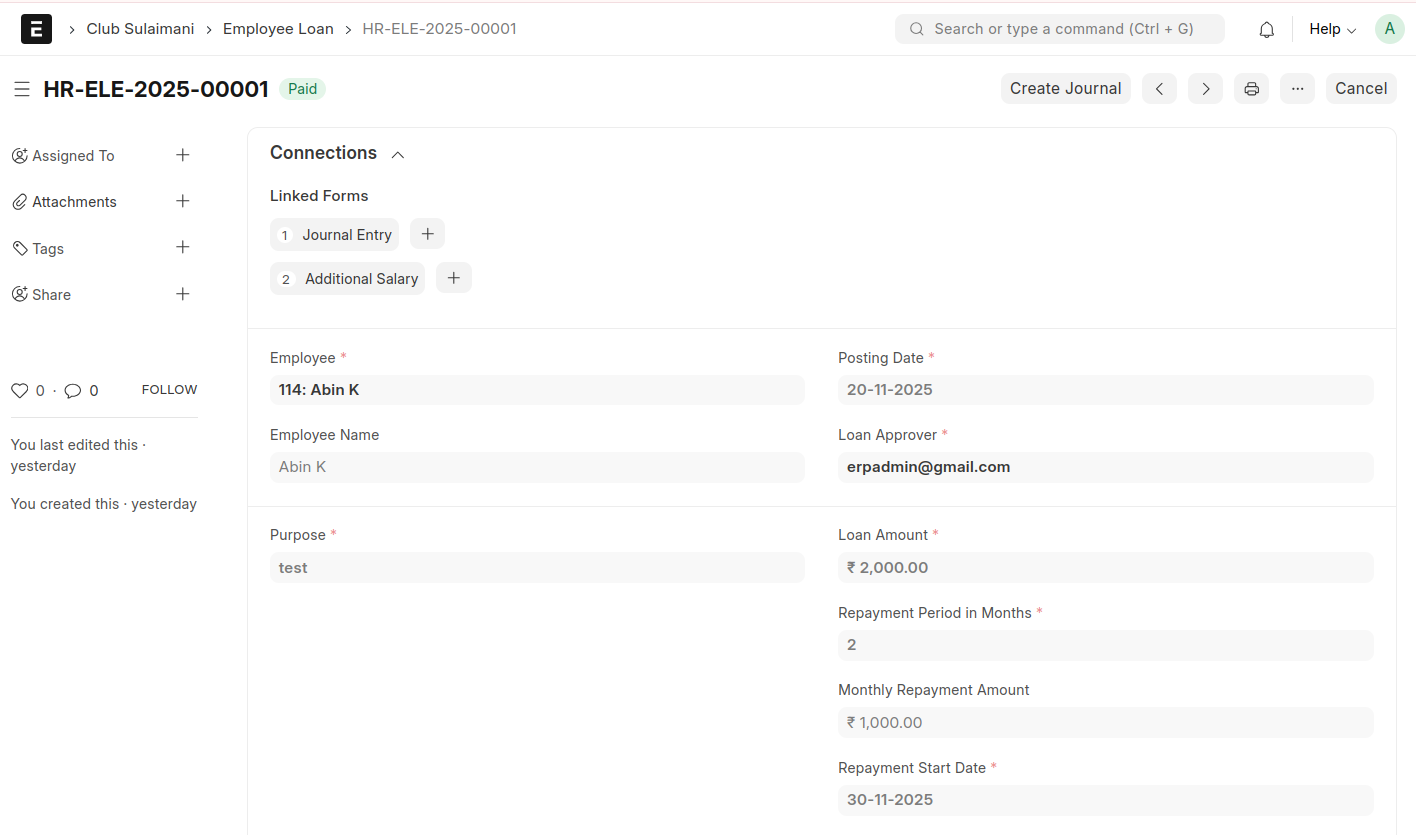Collapse the Connections section
1416x835 pixels.
pos(397,154)
